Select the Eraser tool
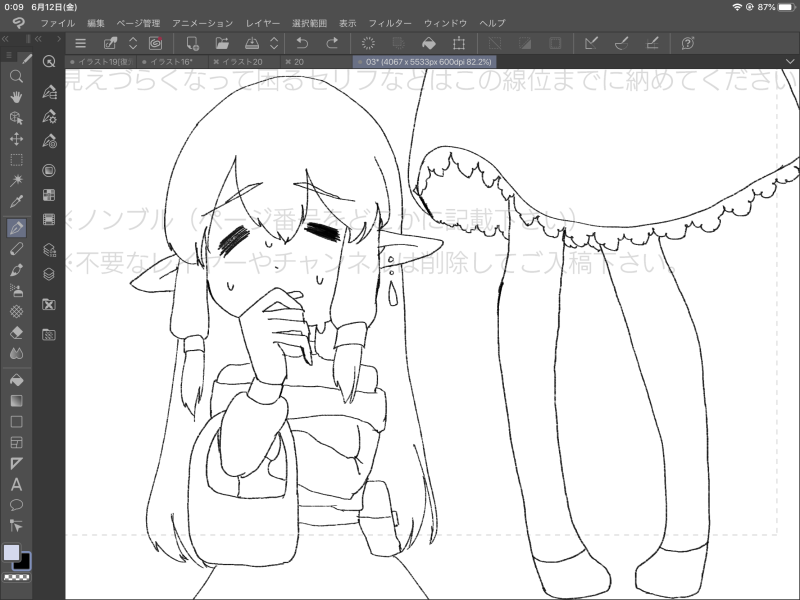800x600 pixels. click(x=16, y=332)
